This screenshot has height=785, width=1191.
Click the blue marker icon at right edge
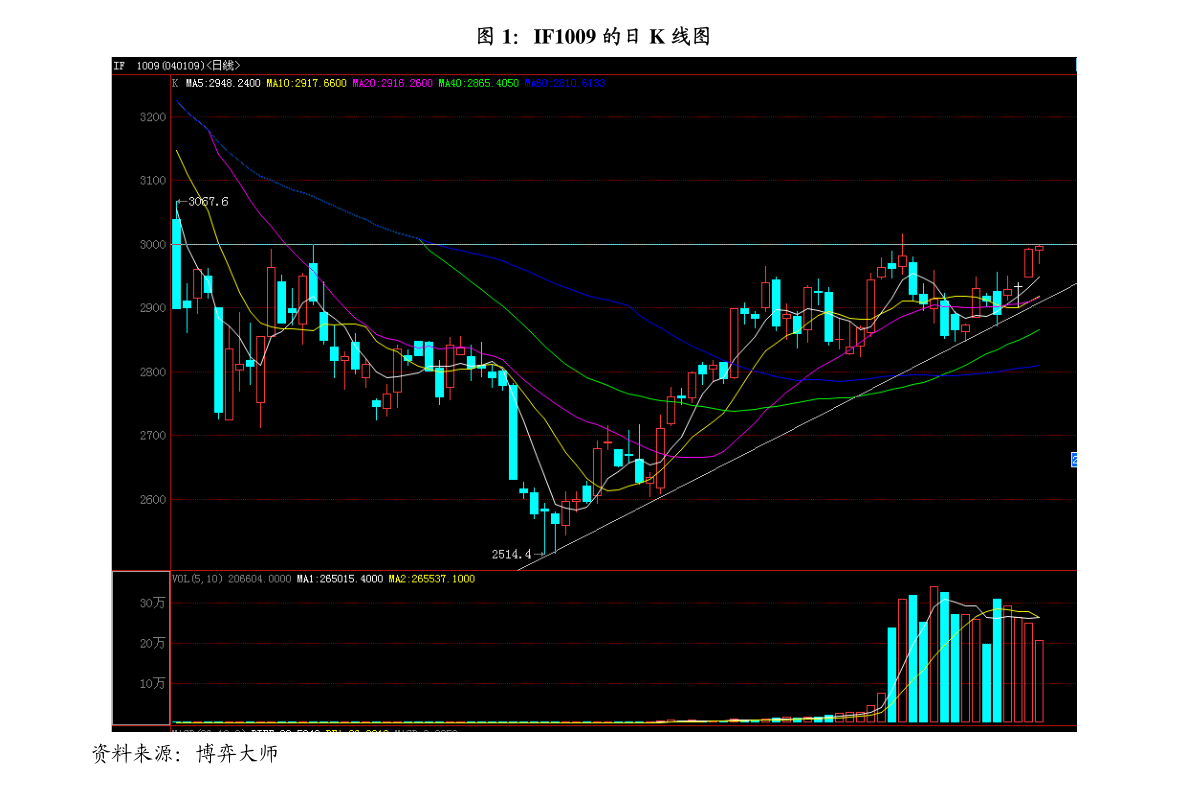click(x=1074, y=460)
